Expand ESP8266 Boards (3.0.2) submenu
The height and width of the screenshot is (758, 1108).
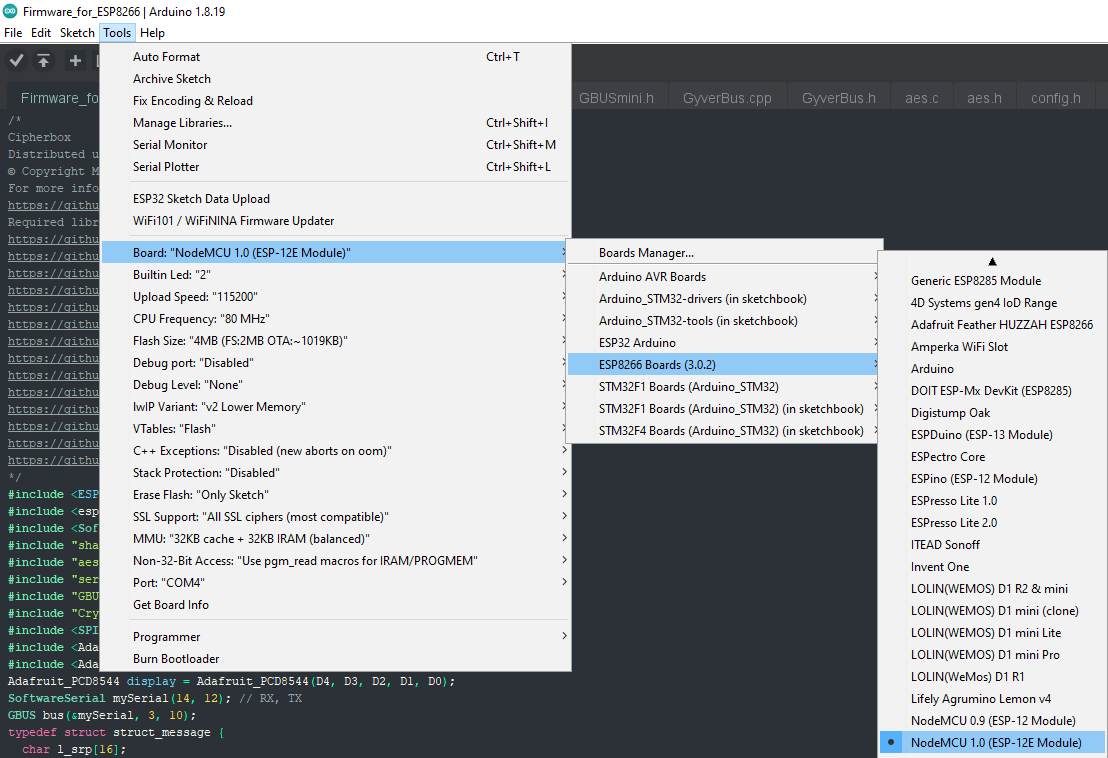[722, 365]
